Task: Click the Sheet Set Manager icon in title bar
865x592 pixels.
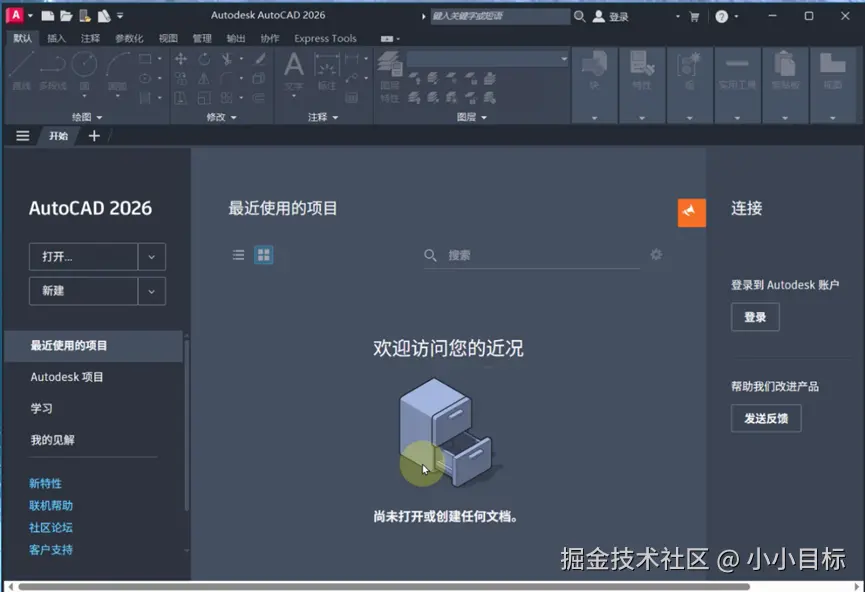Action: (x=104, y=16)
